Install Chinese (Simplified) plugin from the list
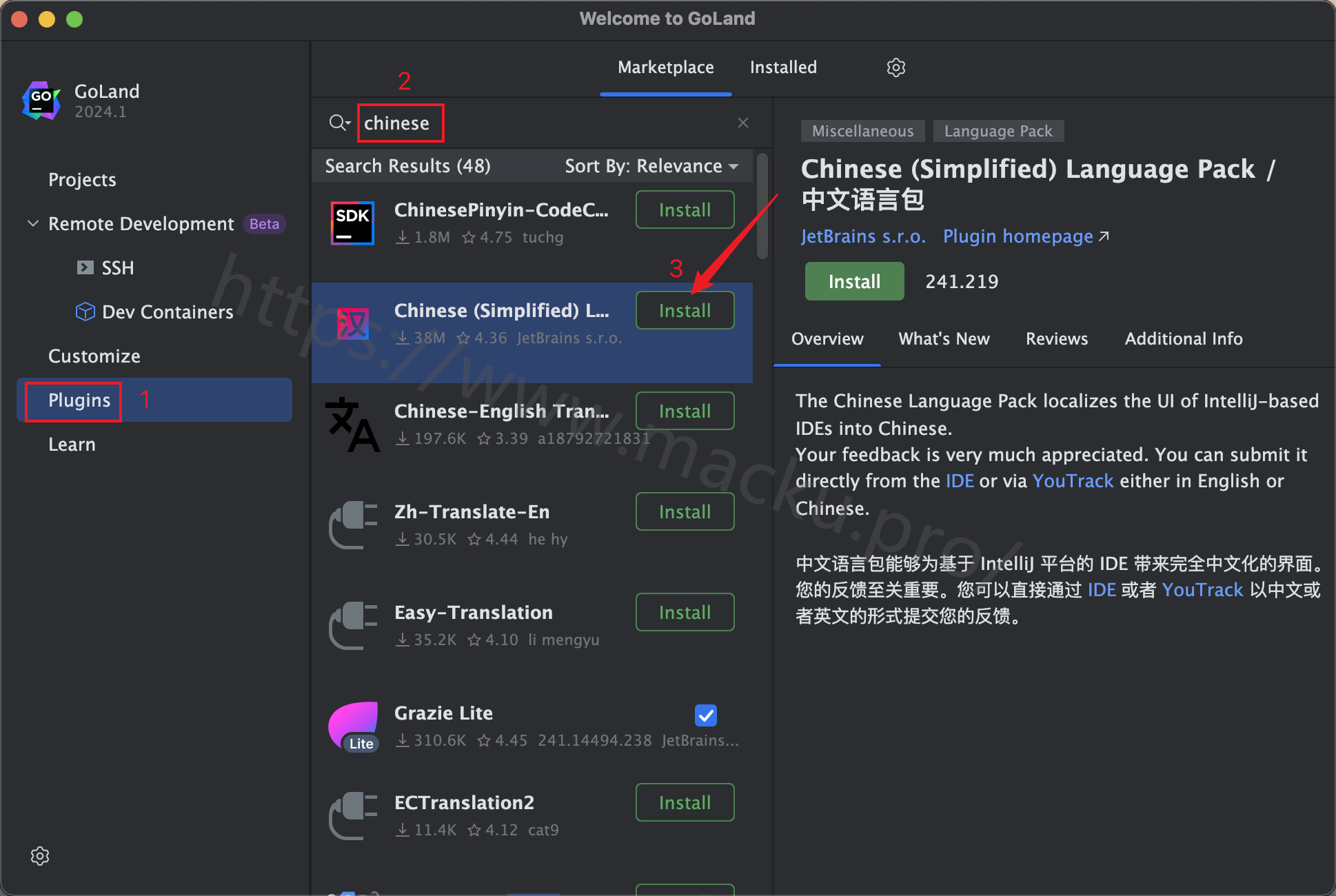1336x896 pixels. 685,310
